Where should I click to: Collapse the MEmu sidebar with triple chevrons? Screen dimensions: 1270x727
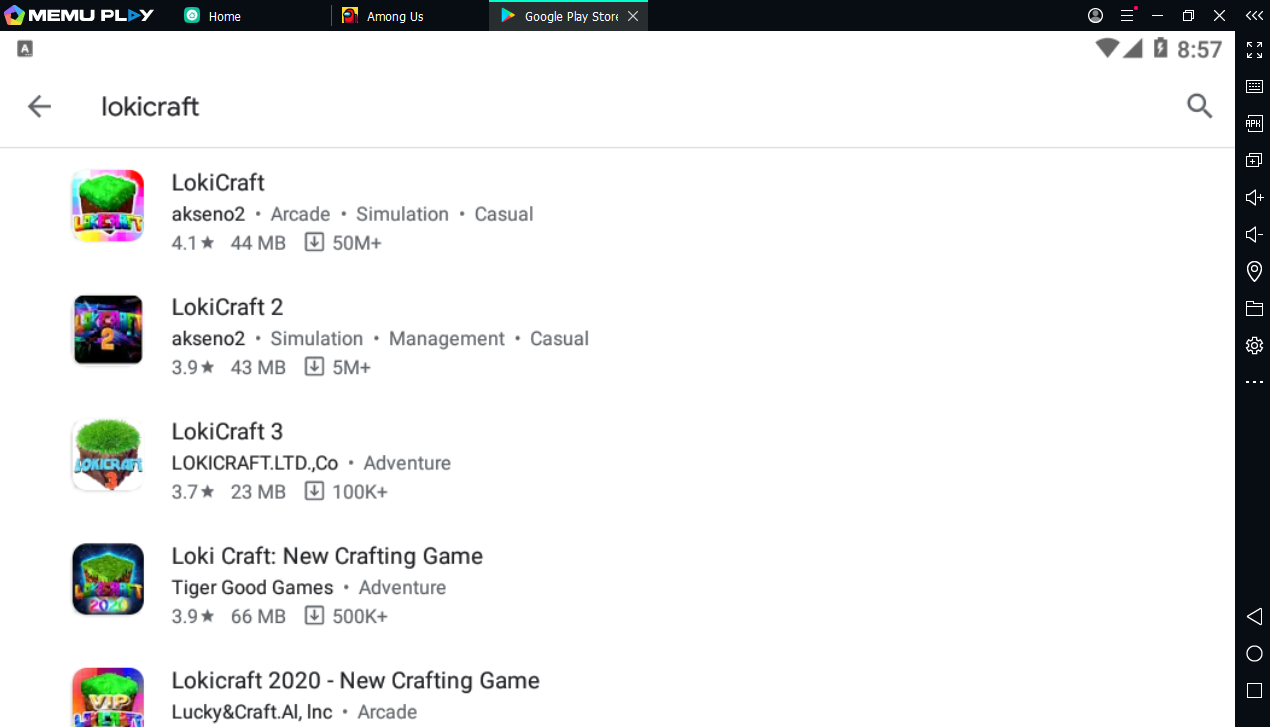click(x=1253, y=15)
